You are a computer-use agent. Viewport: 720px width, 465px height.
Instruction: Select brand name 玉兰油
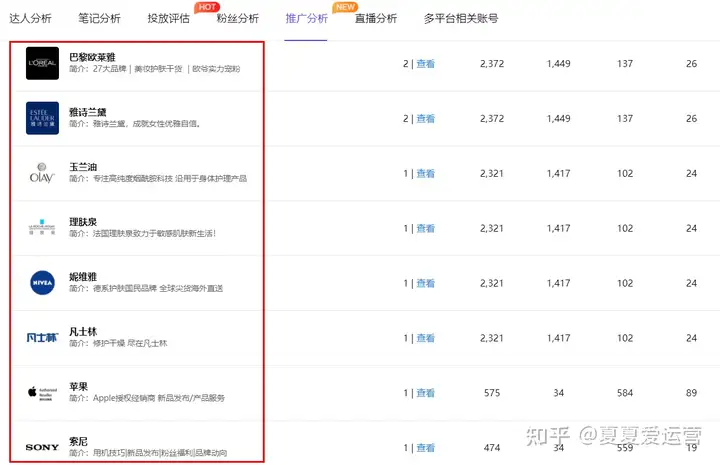point(83,167)
